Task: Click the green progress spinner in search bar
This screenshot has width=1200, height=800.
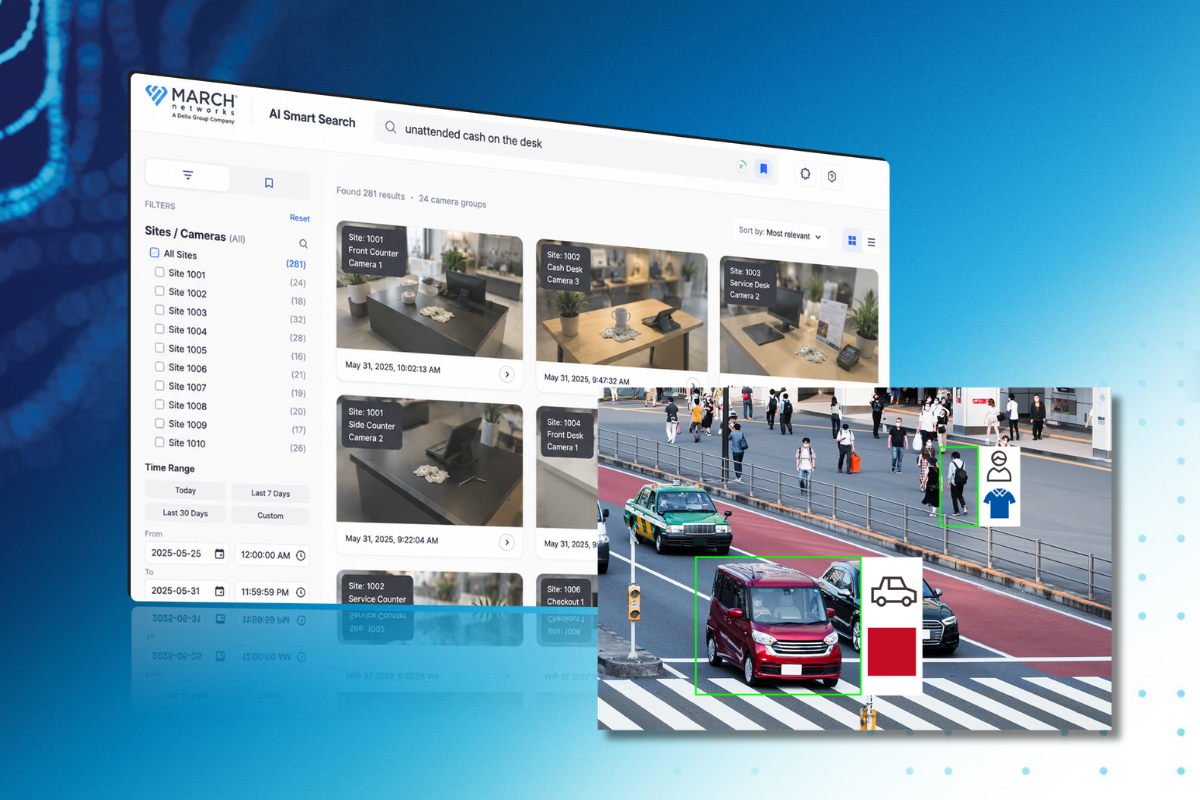Action: click(x=741, y=166)
